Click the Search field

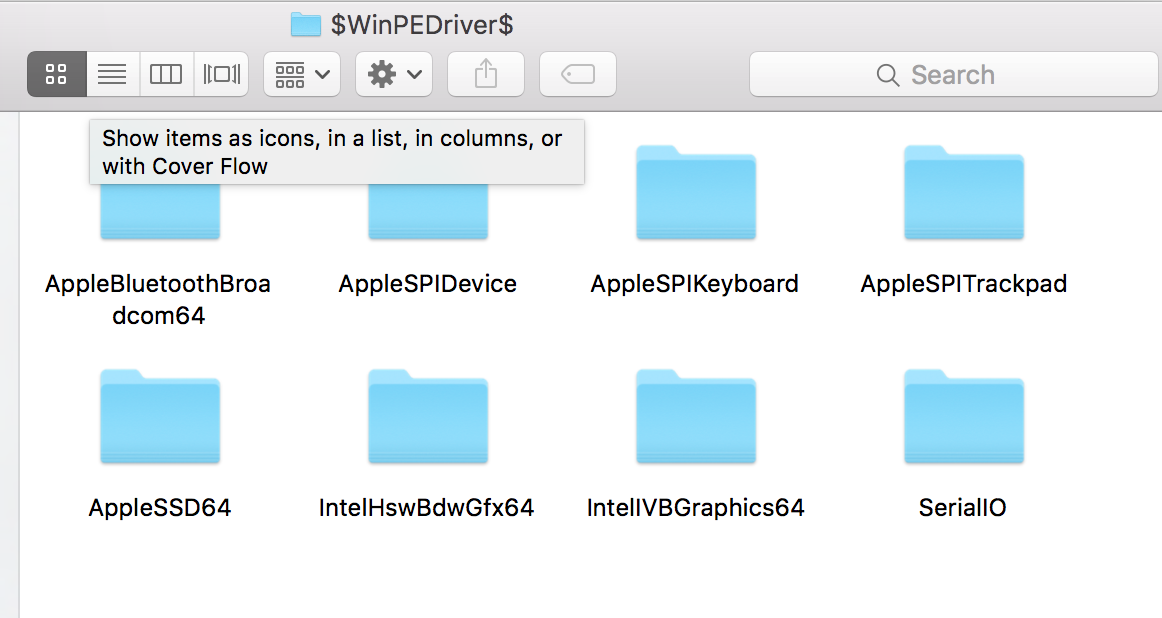954,74
